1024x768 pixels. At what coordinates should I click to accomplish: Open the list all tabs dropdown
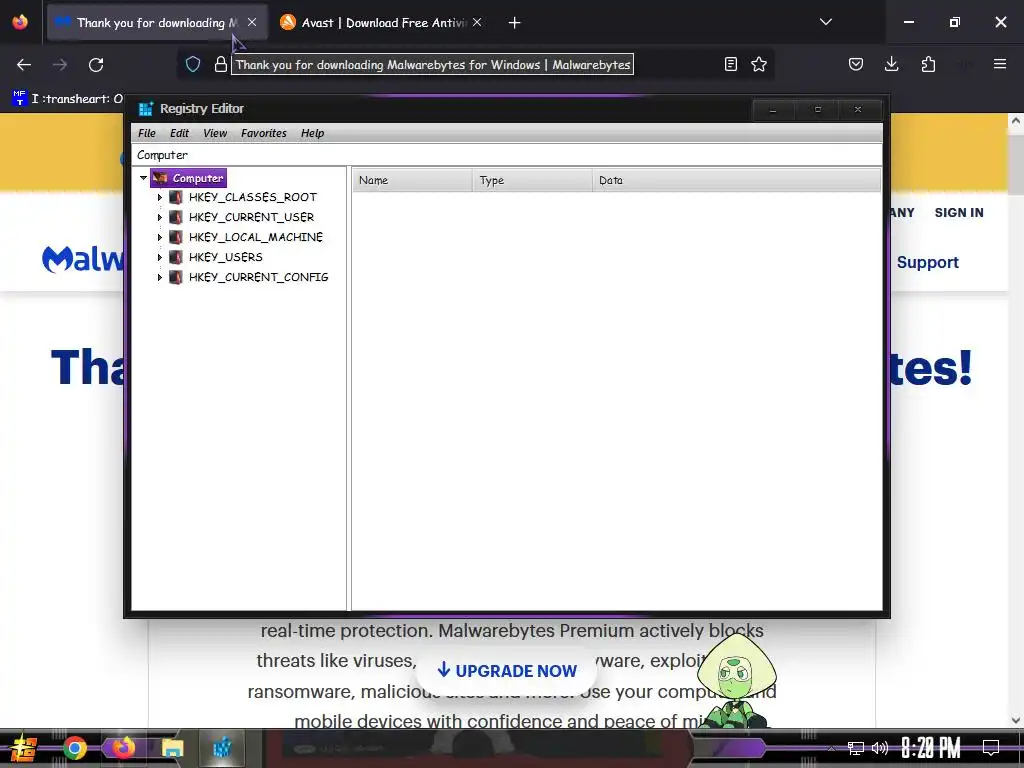[x=825, y=22]
